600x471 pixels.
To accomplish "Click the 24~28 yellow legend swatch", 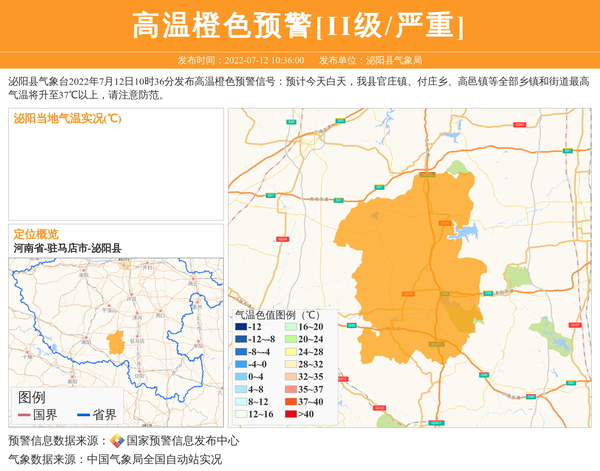I will pyautogui.click(x=289, y=352).
